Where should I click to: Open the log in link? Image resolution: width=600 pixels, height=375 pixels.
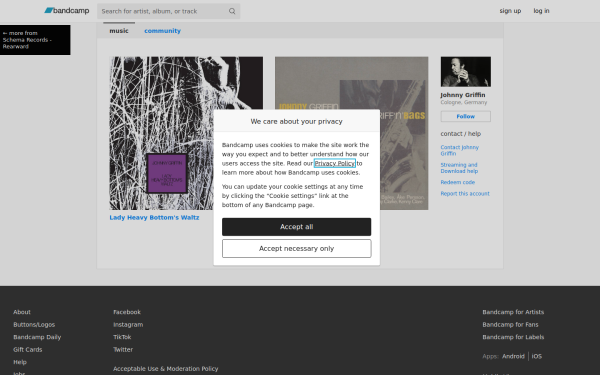pos(541,11)
